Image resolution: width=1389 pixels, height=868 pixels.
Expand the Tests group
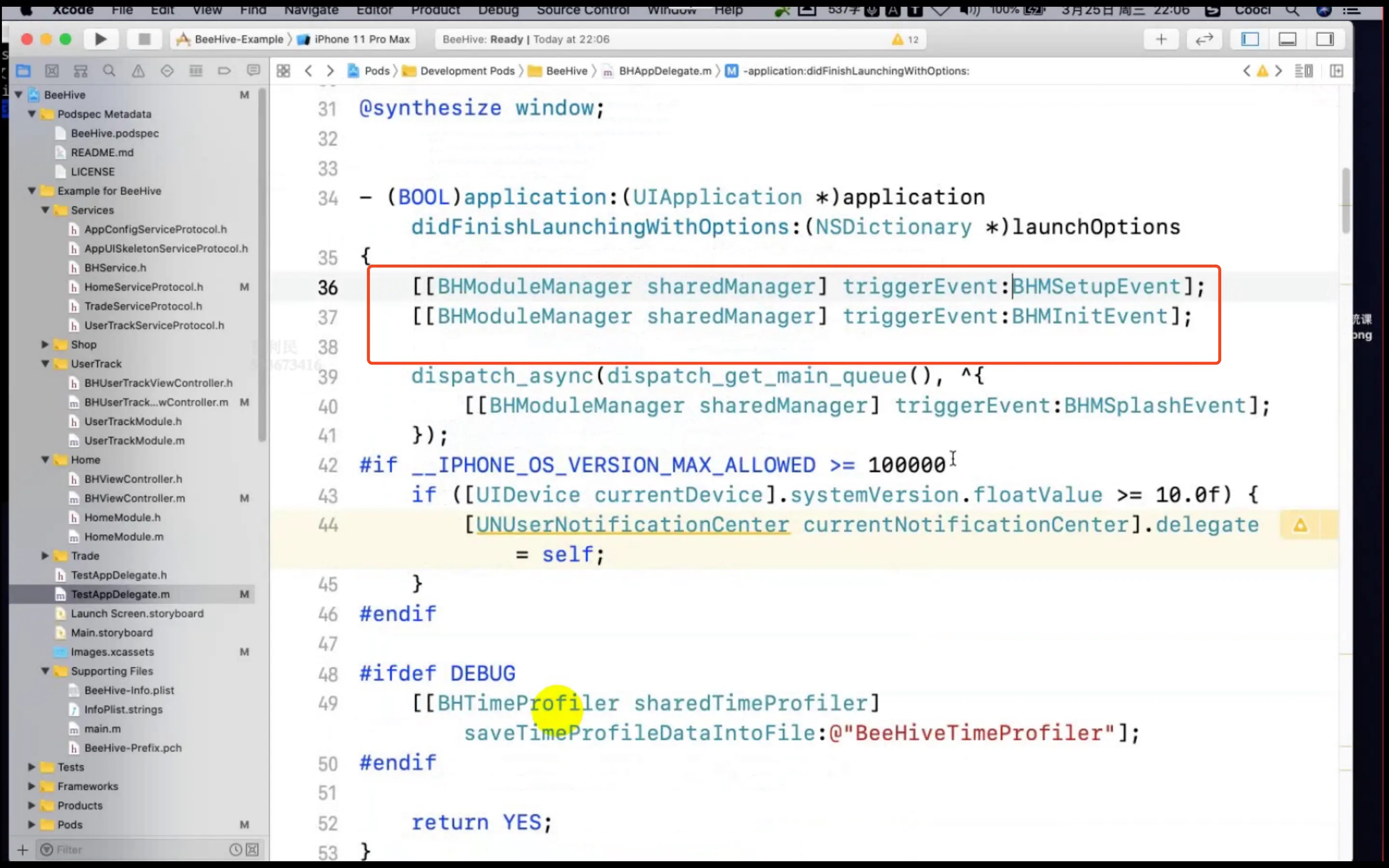pyautogui.click(x=31, y=767)
